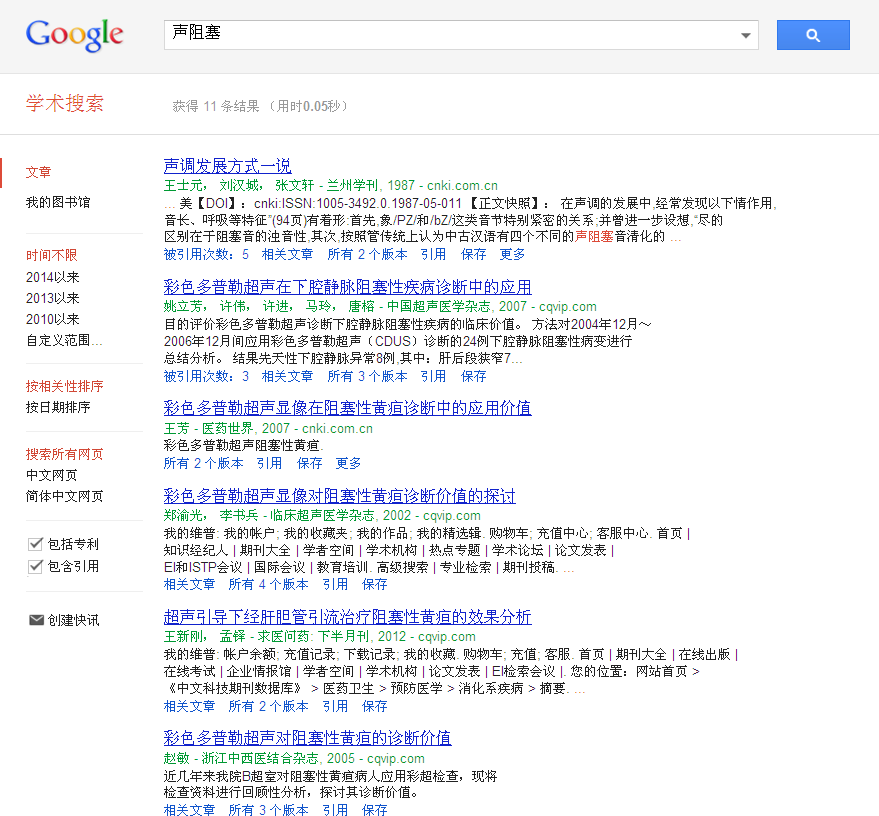
Task: Click 被引用次数：5 link
Action: click(x=206, y=255)
